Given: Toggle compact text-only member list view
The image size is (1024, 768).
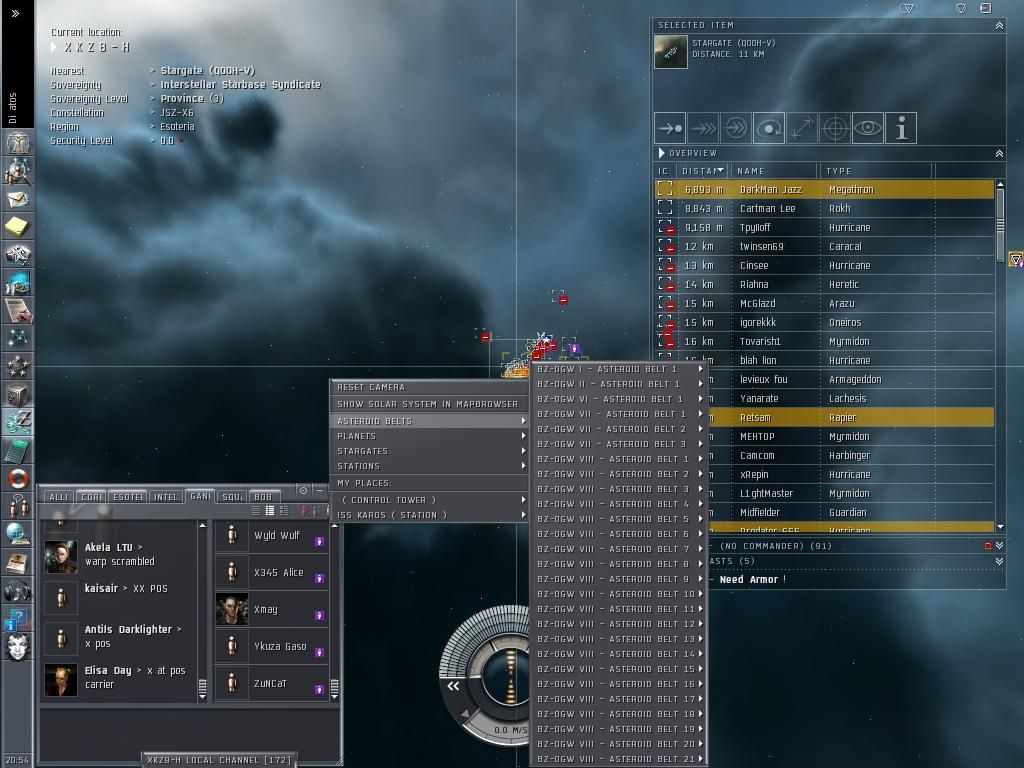Looking at the screenshot, I should pyautogui.click(x=256, y=511).
